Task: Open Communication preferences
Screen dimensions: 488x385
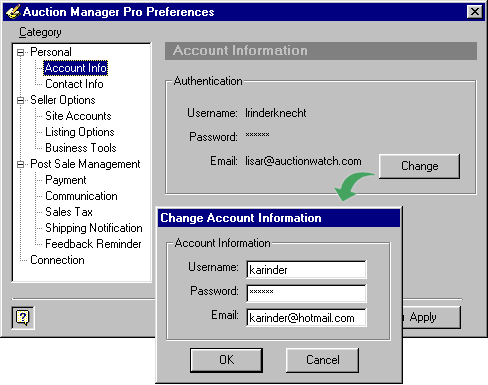Action: coord(81,196)
